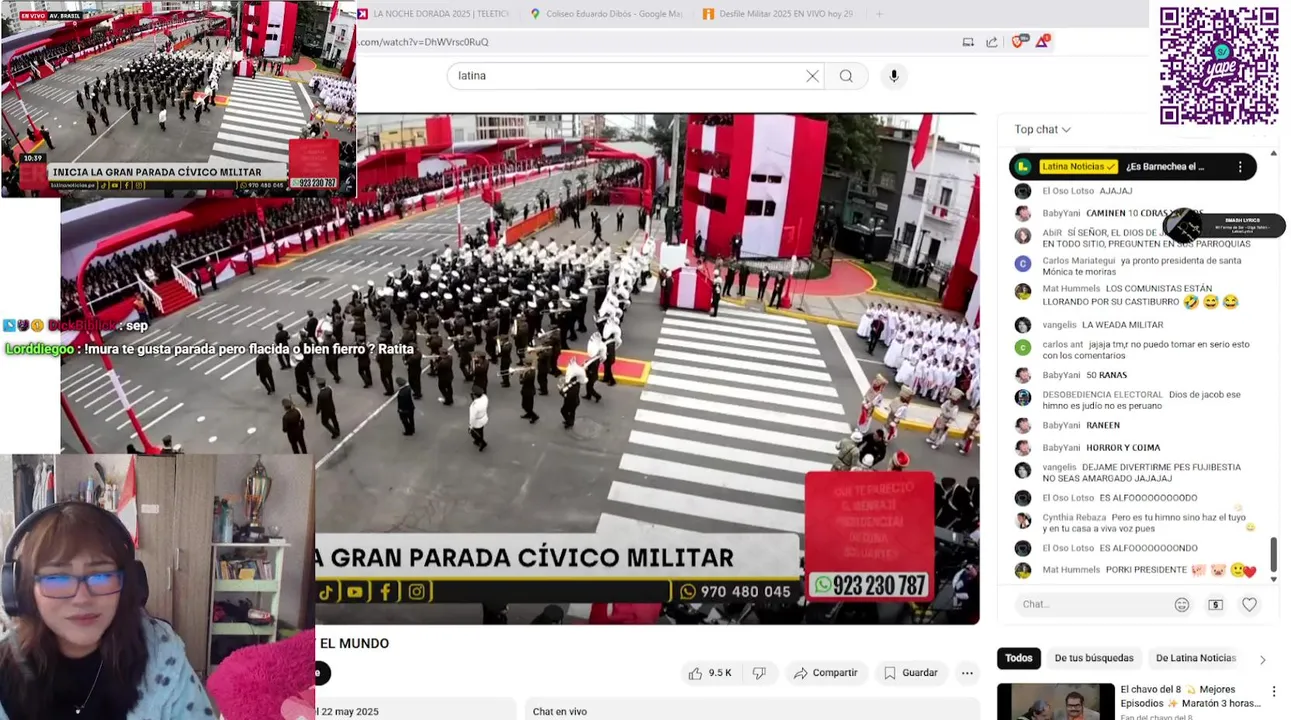Open Brave Shields lion icon
Image resolution: width=1291 pixels, height=720 pixels.
pos(1018,41)
